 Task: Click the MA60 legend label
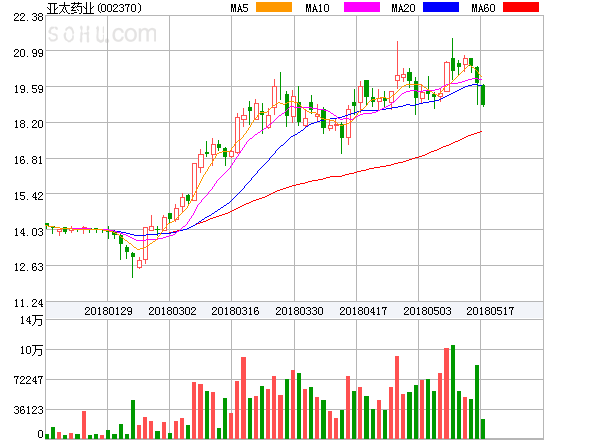[x=483, y=8]
